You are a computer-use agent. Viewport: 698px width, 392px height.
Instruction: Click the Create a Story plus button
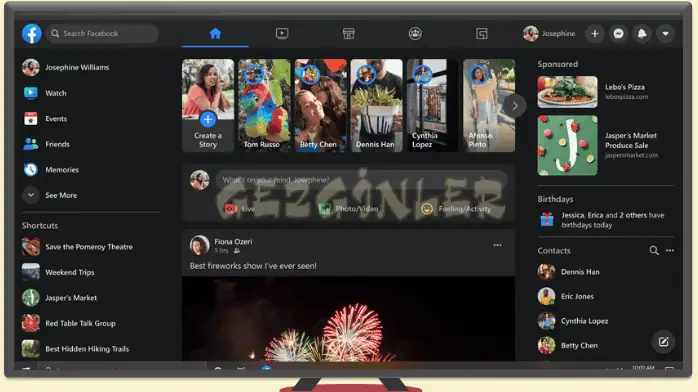pyautogui.click(x=207, y=119)
